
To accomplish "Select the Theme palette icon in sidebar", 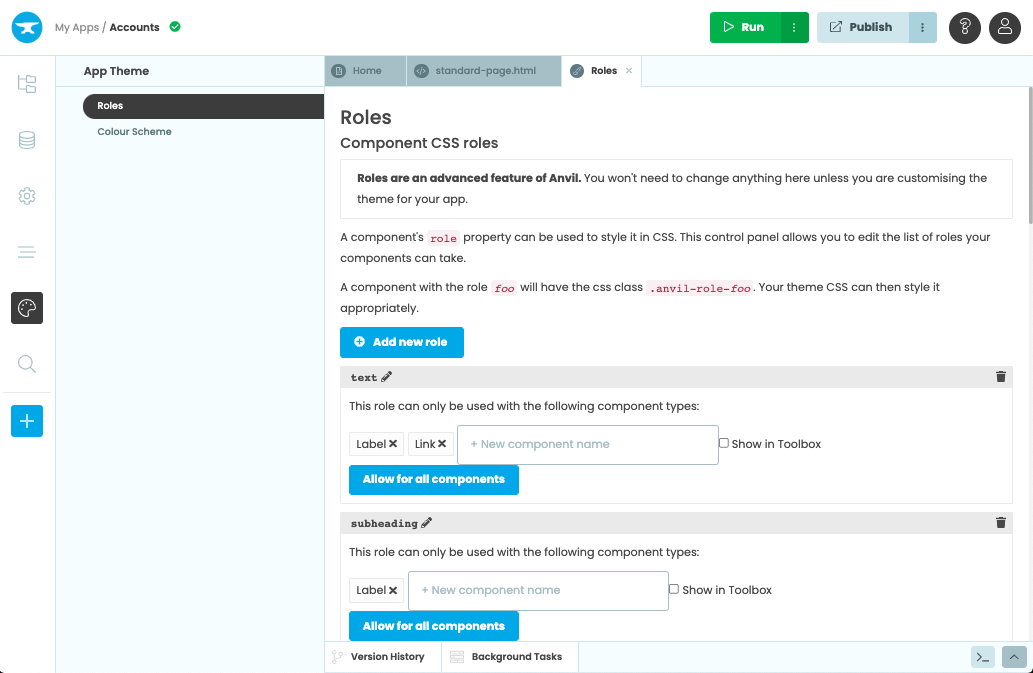I will click(27, 308).
